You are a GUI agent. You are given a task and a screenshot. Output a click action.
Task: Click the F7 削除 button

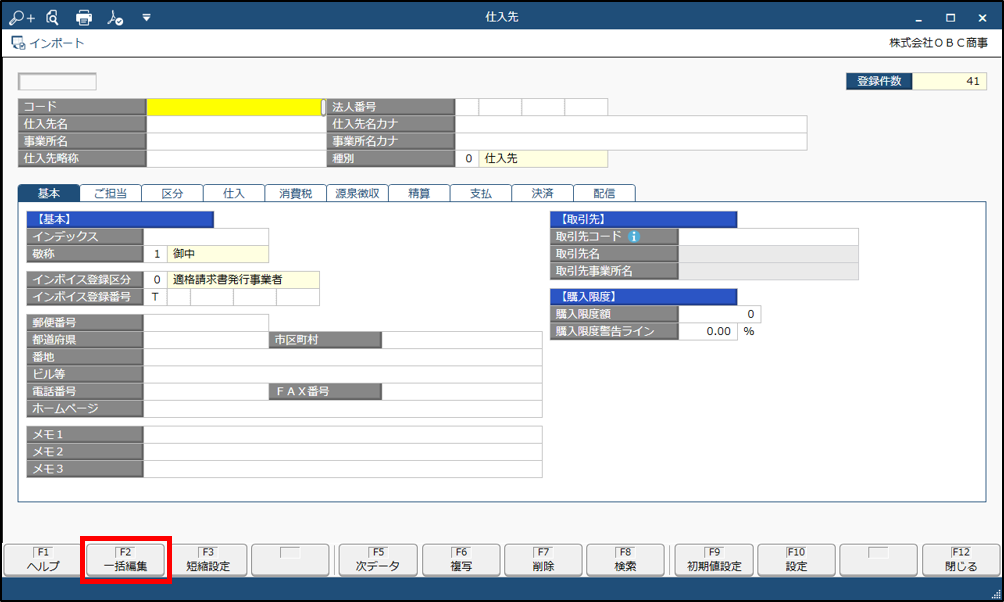click(543, 560)
